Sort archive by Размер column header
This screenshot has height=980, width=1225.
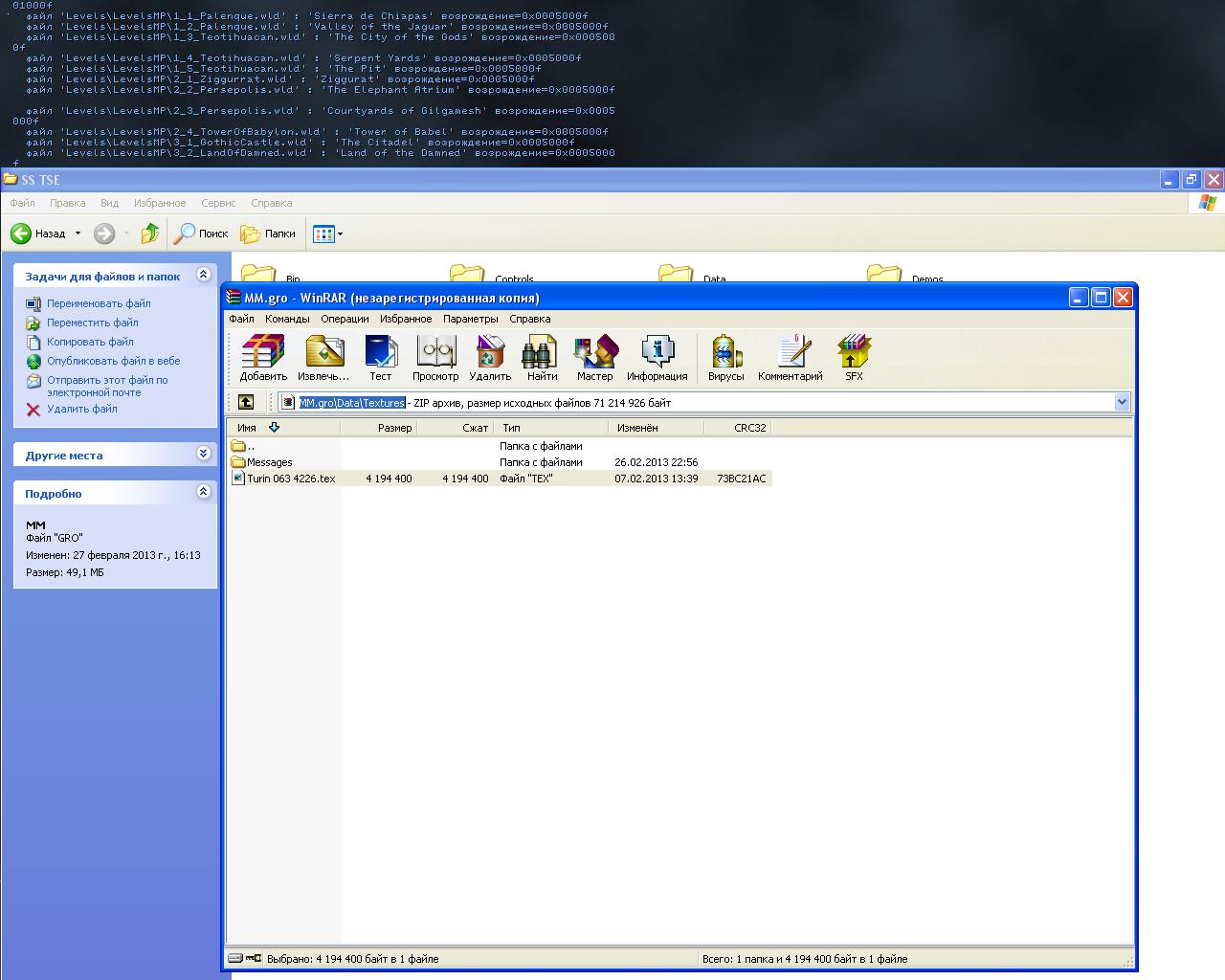tap(379, 428)
